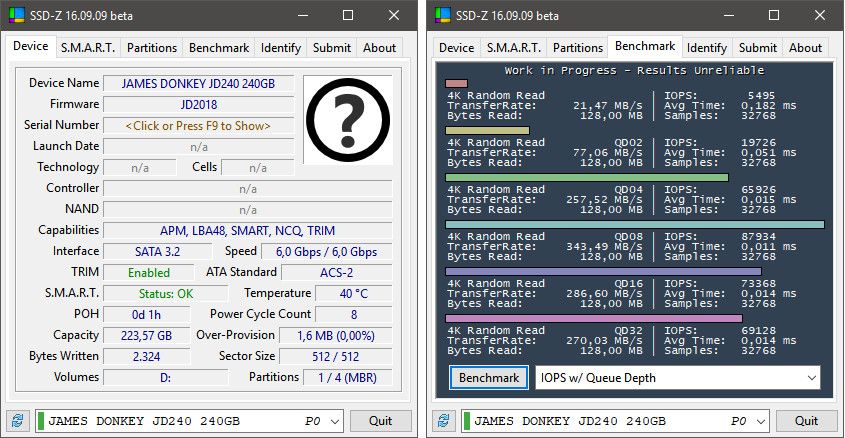Click the Partitions value 1 / 4 (MBR)
The height and width of the screenshot is (438, 845).
point(348,378)
